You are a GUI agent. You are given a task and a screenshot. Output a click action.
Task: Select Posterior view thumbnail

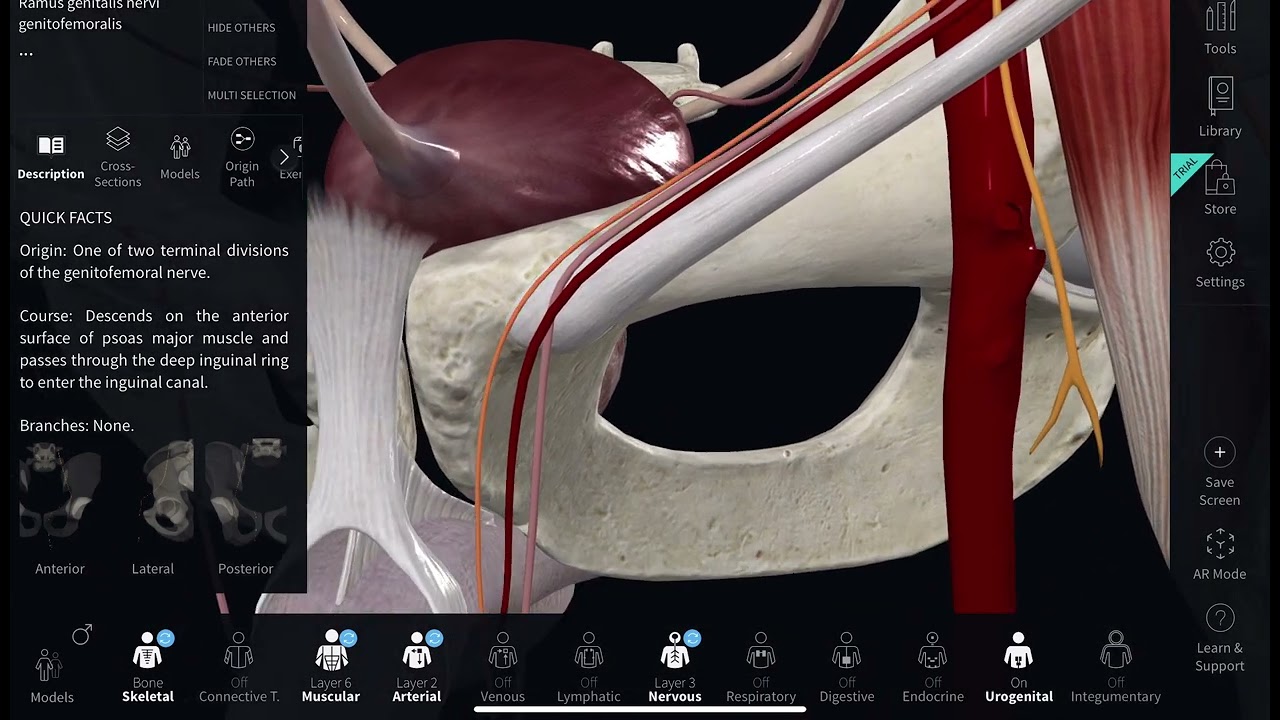pyautogui.click(x=245, y=509)
